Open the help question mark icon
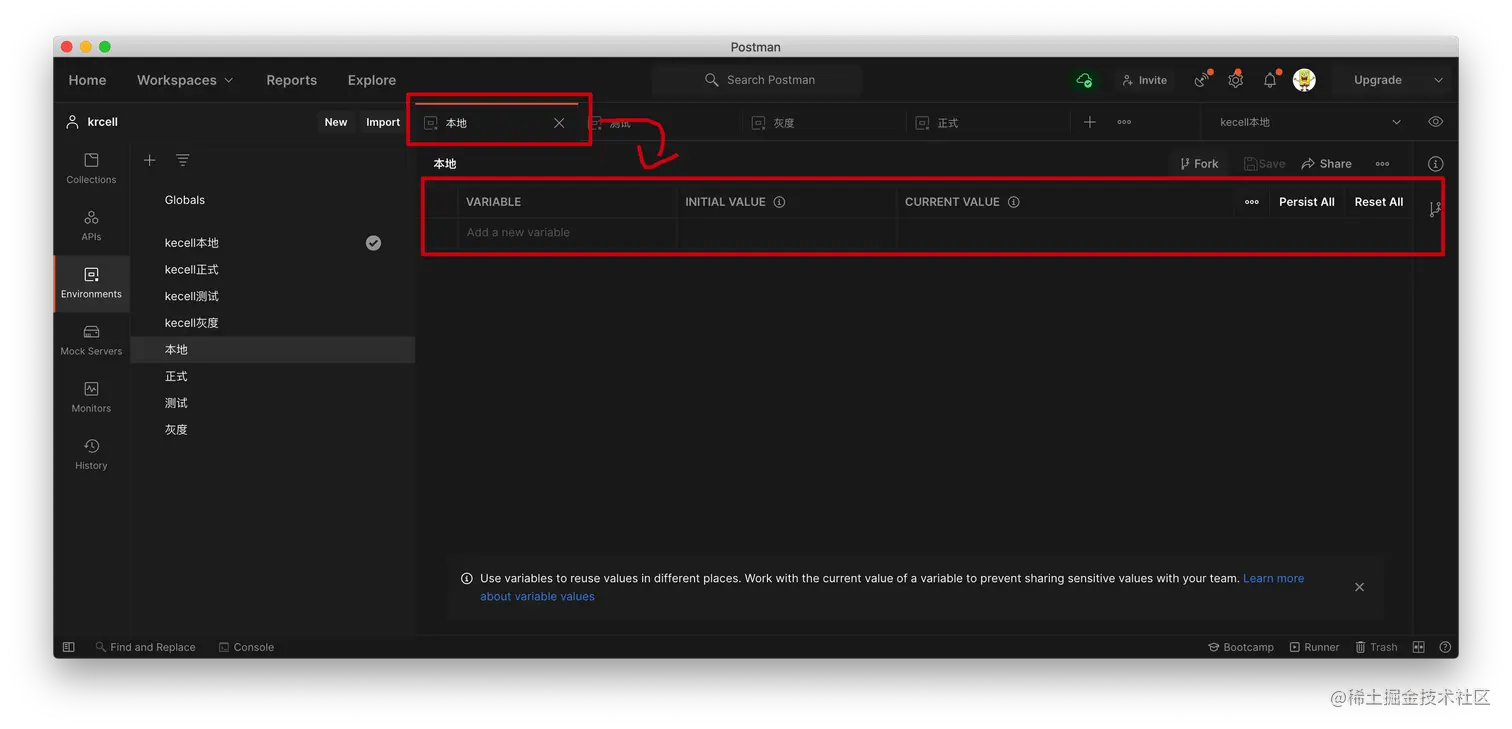 [x=1446, y=647]
